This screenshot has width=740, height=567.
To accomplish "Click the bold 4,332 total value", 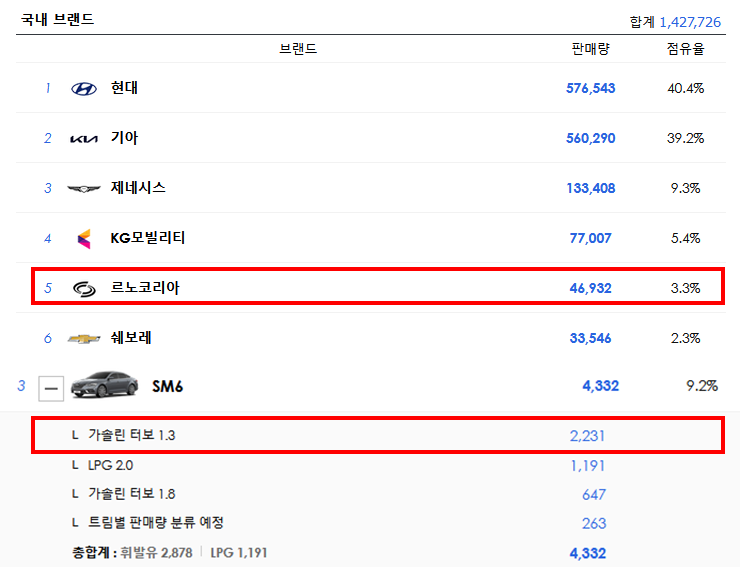I will (x=588, y=553).
